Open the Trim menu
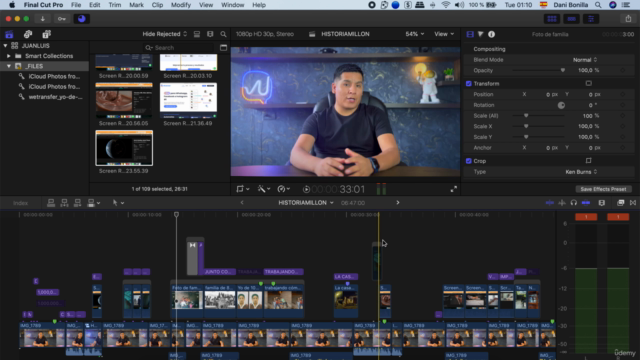This screenshot has width=640, height=360. (115, 5)
